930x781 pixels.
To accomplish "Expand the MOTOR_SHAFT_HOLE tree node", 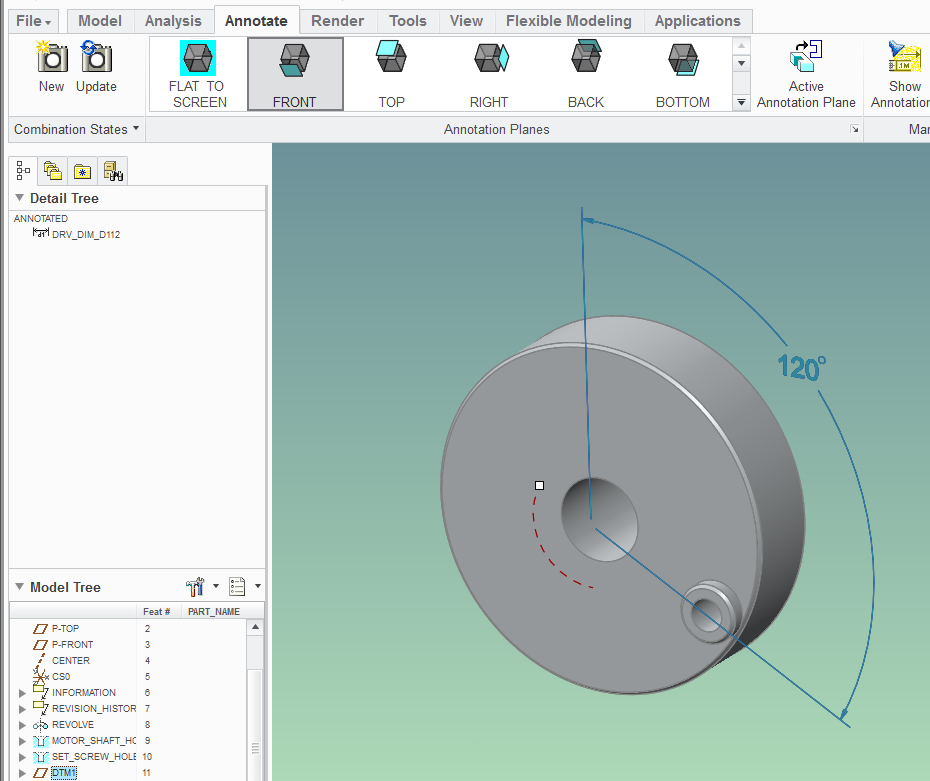I will (22, 741).
